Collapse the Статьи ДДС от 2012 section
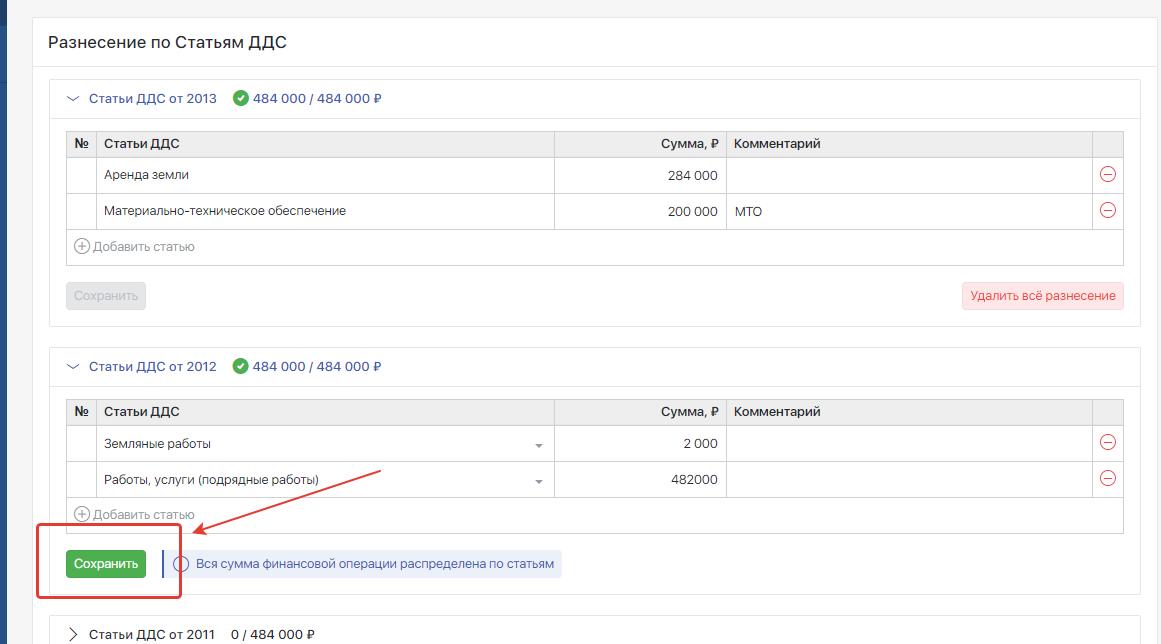 point(72,367)
